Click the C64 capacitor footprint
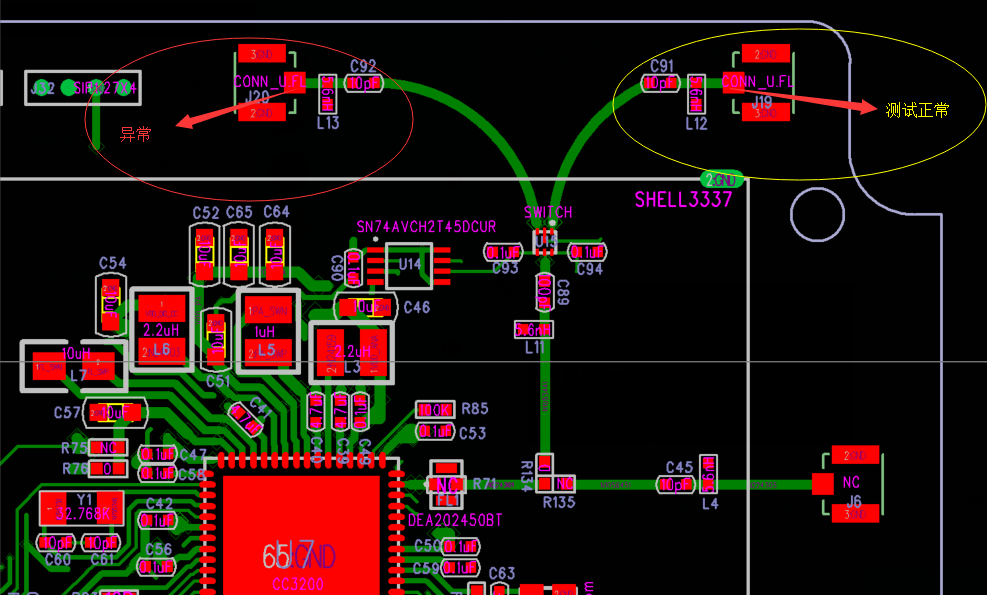The image size is (987, 595). 274,254
